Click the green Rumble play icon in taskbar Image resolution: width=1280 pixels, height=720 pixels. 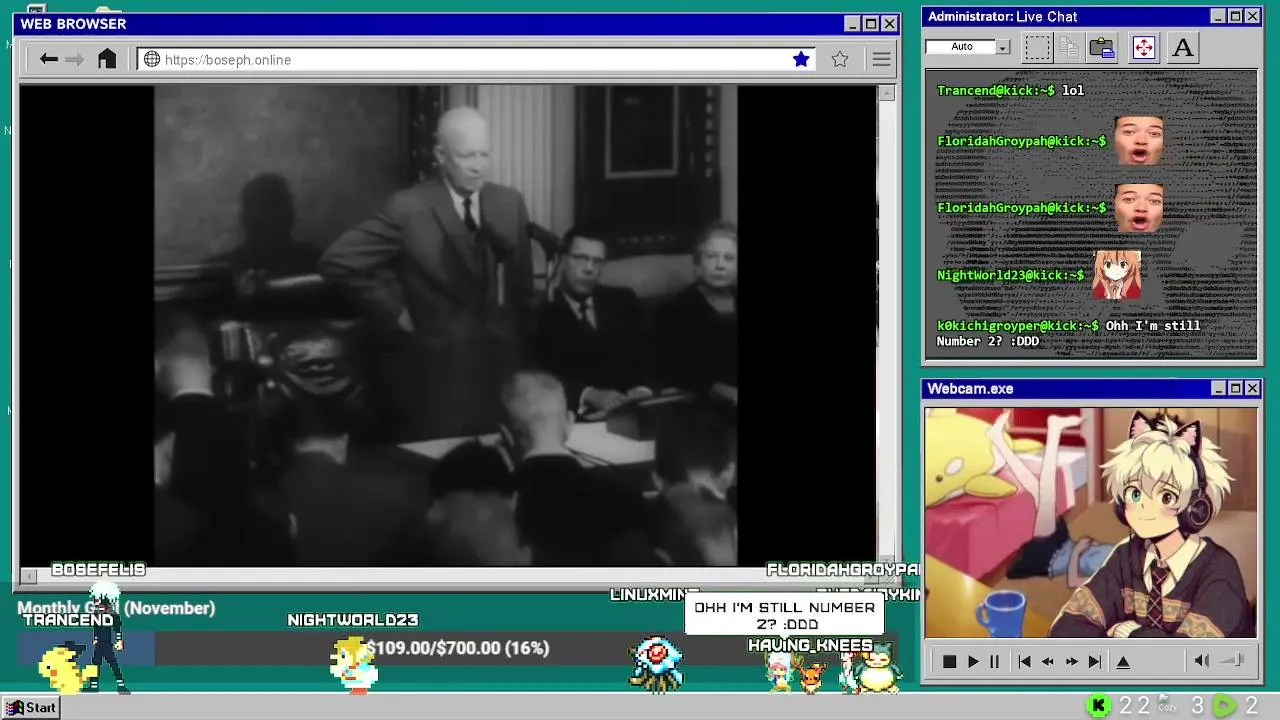pos(1224,707)
